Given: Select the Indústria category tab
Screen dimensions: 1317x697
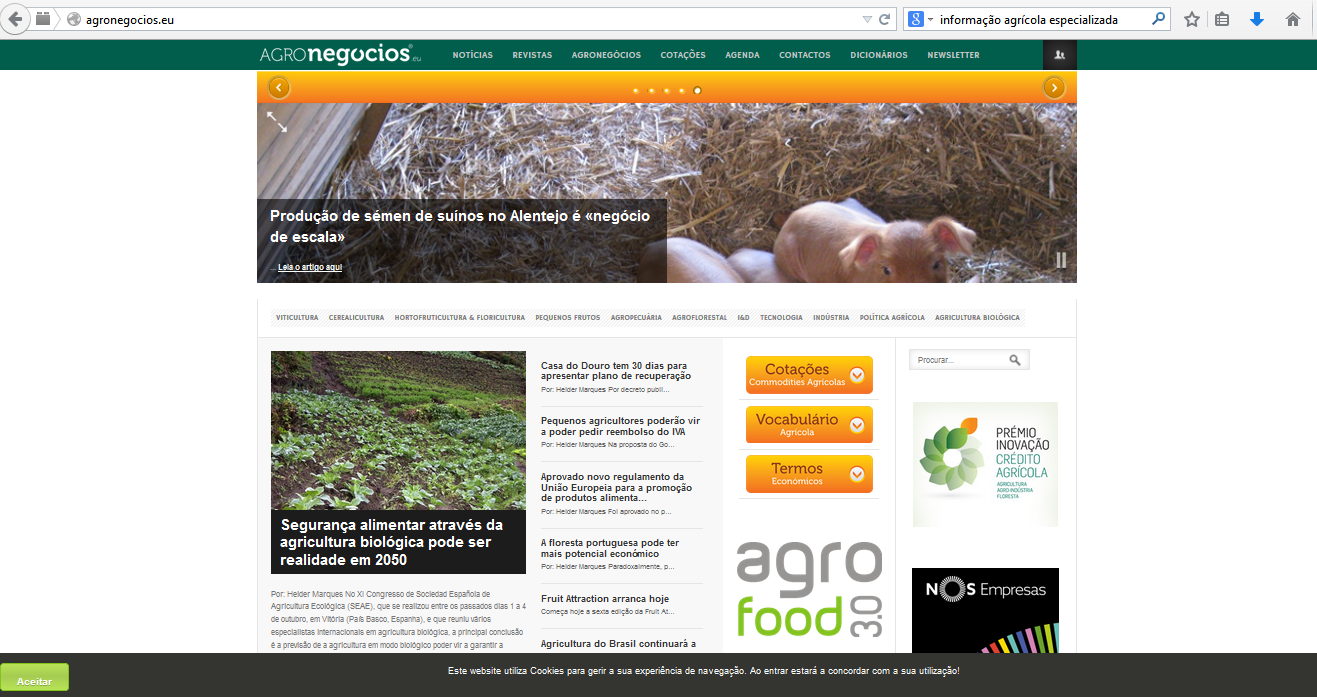Looking at the screenshot, I should pos(831,318).
